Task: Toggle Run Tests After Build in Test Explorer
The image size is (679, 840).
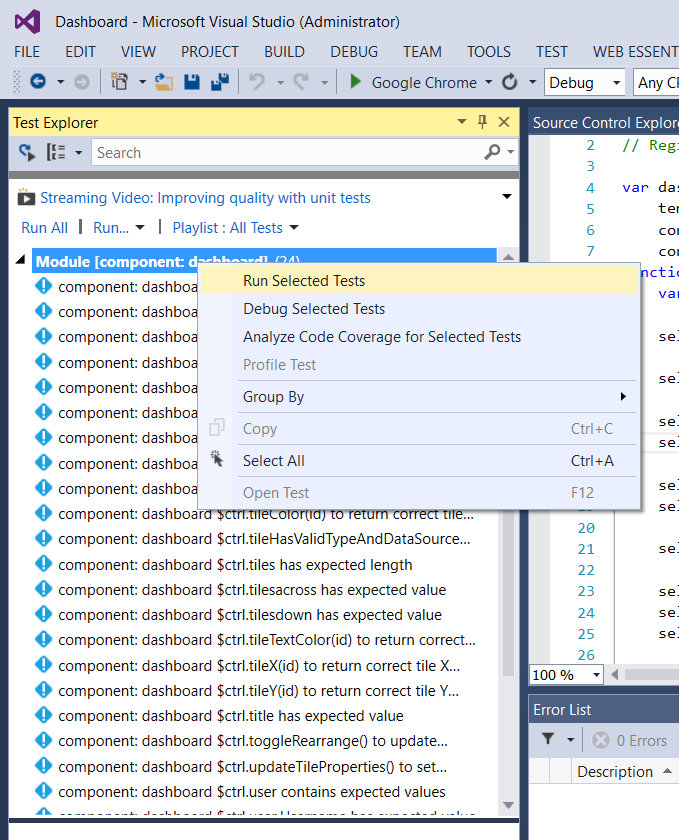Action: pos(25,152)
